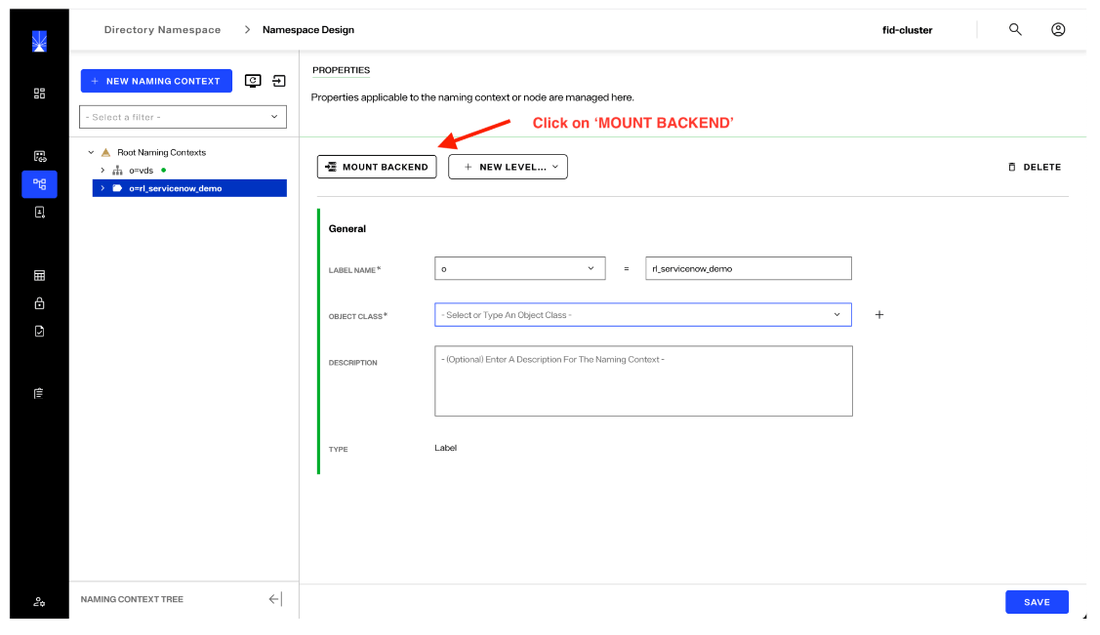
Task: Open the logs list sidebar icon
Action: point(39,393)
